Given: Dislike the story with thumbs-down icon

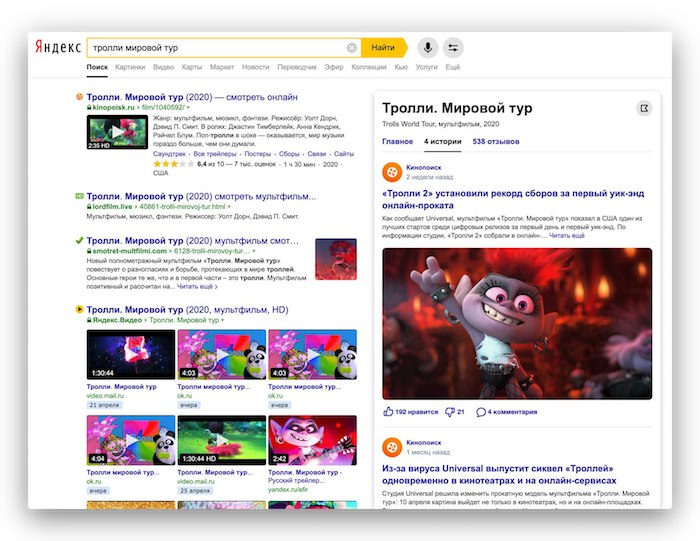Looking at the screenshot, I should coord(450,412).
